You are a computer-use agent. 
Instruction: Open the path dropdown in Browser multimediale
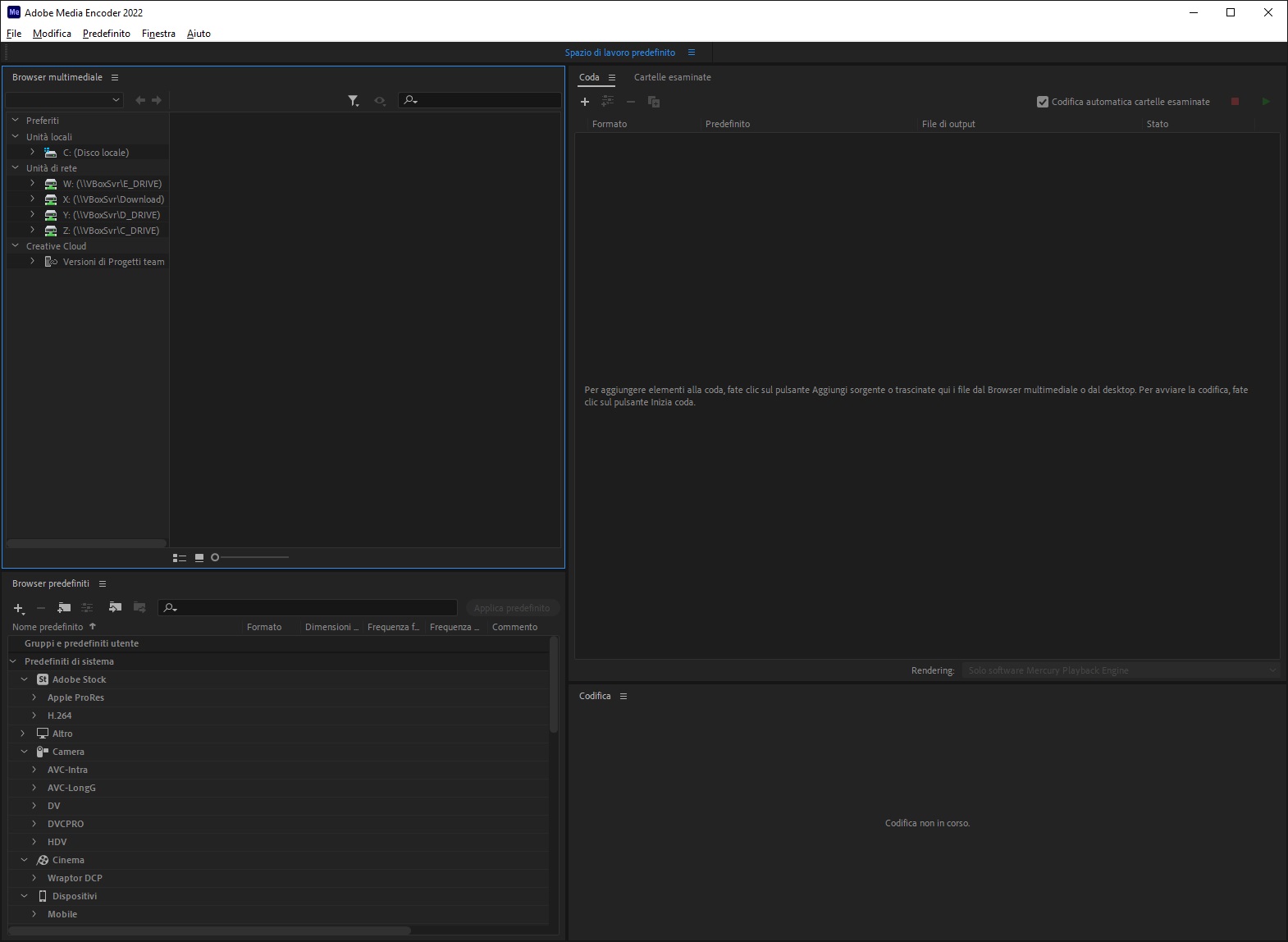(x=64, y=100)
